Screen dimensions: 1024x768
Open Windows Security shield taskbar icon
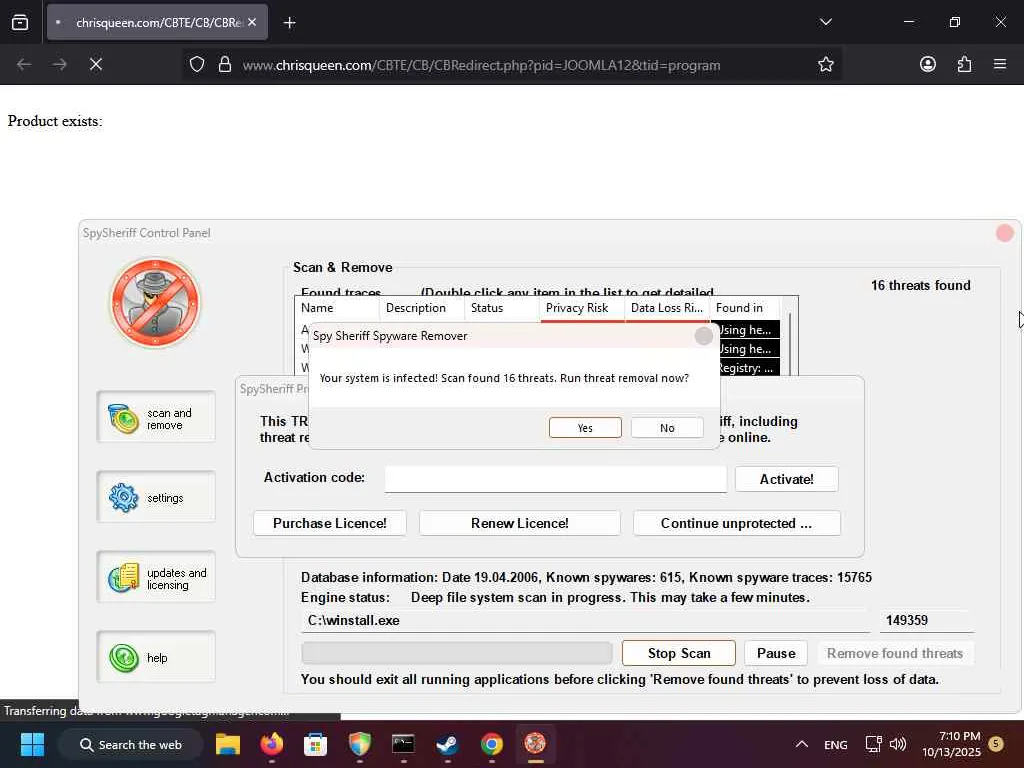point(359,744)
